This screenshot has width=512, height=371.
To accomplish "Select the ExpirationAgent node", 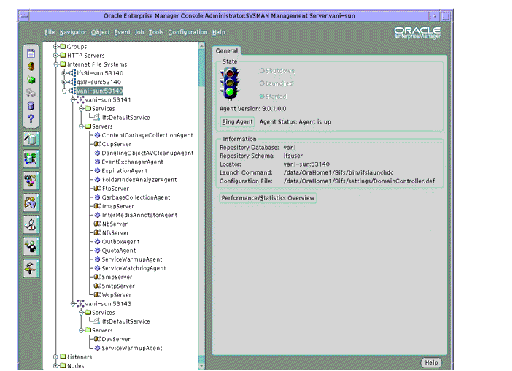I will pyautogui.click(x=124, y=171).
